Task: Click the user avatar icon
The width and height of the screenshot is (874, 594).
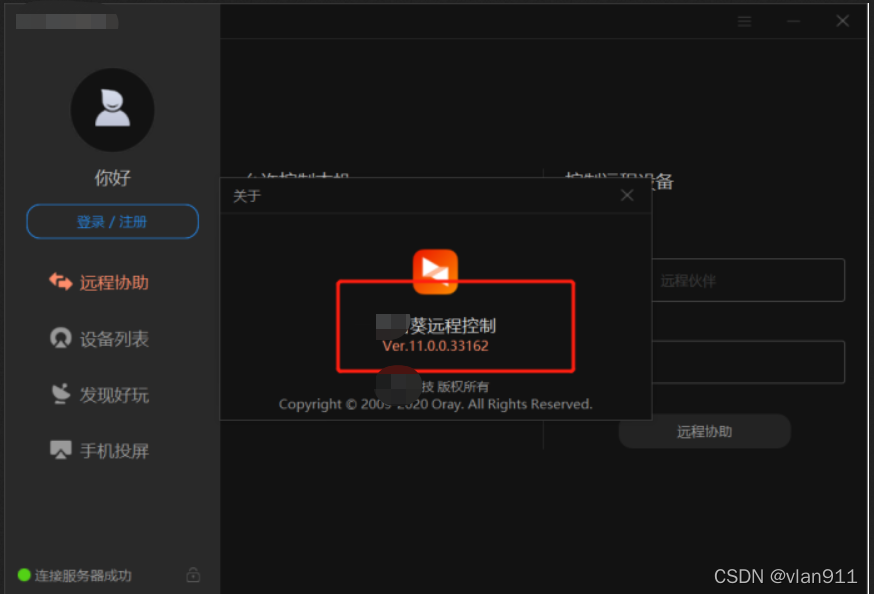Action: coord(113,110)
